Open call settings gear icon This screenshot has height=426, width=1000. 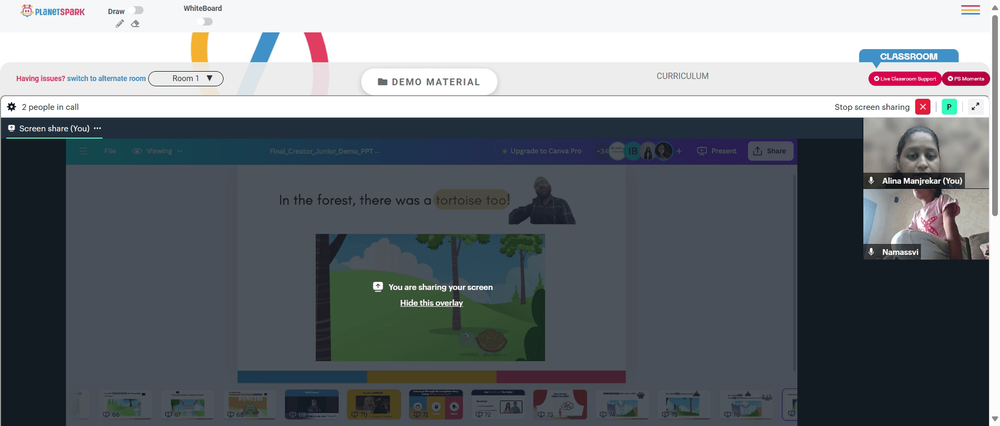coord(11,107)
